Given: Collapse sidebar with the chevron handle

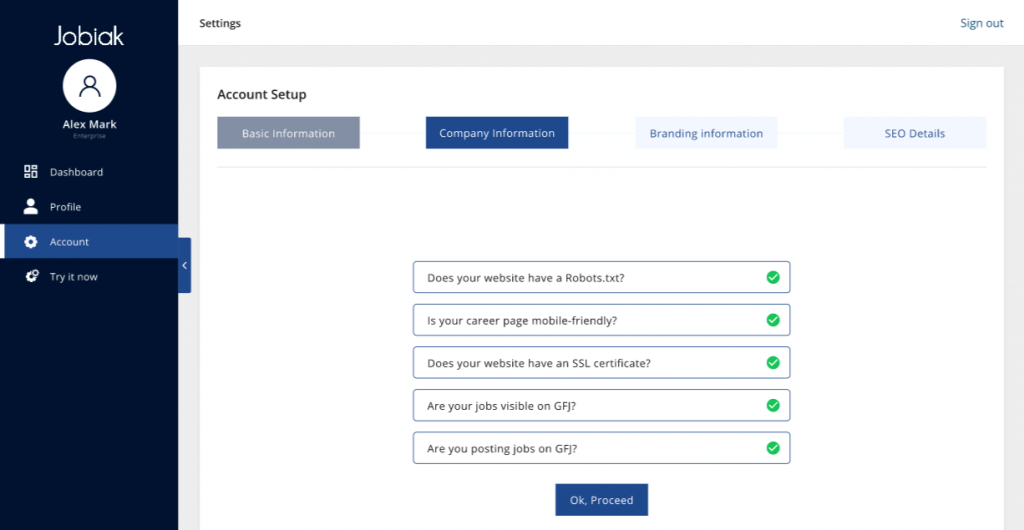Looking at the screenshot, I should coord(184,266).
